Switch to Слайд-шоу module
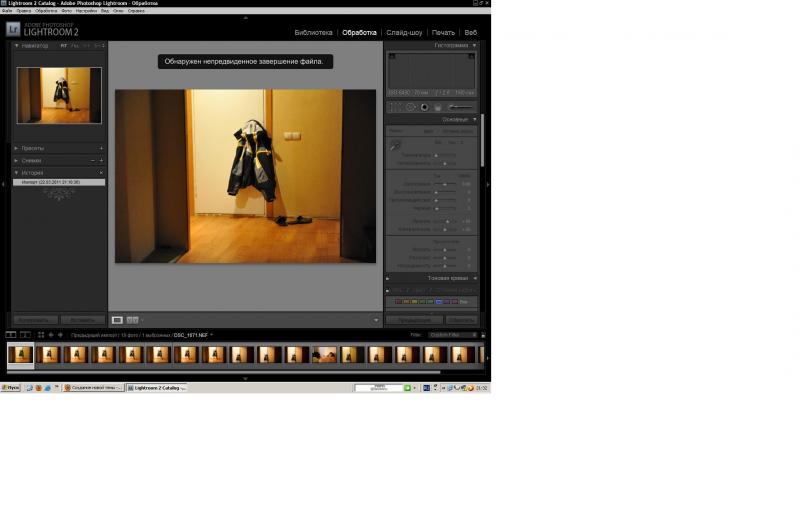Viewport: 800px width, 532px height. tap(404, 33)
